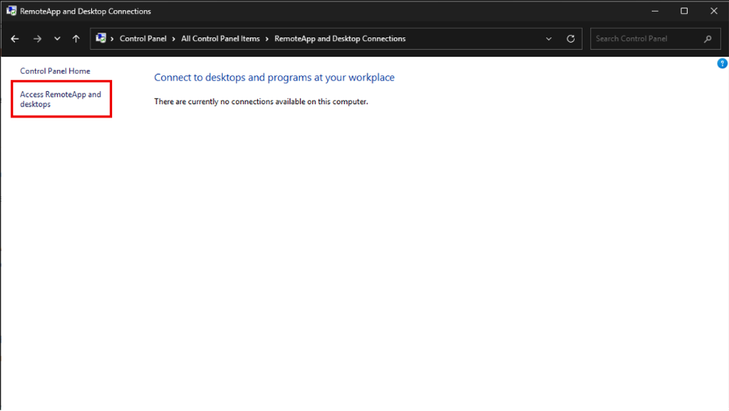Expand chevron after All Control Panel Items

267,39
